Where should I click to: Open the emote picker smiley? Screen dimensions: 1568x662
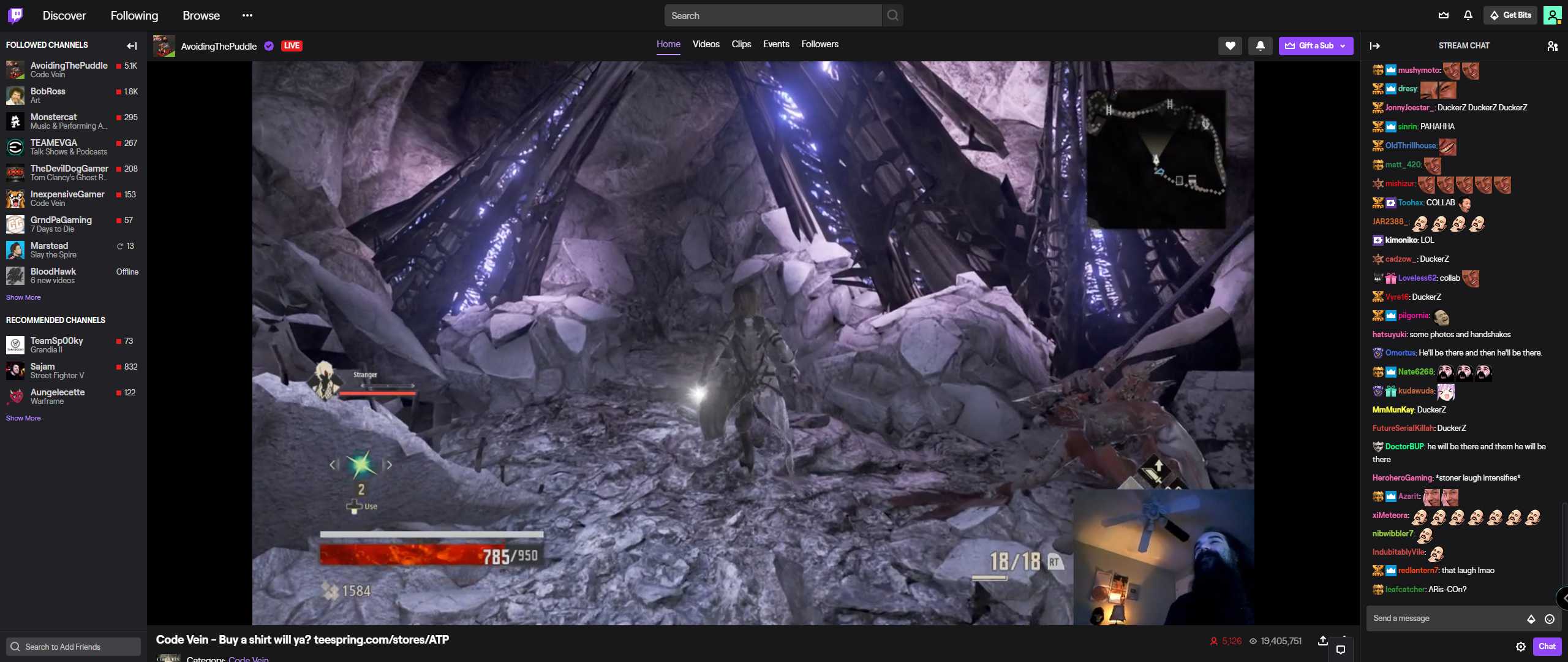1550,619
